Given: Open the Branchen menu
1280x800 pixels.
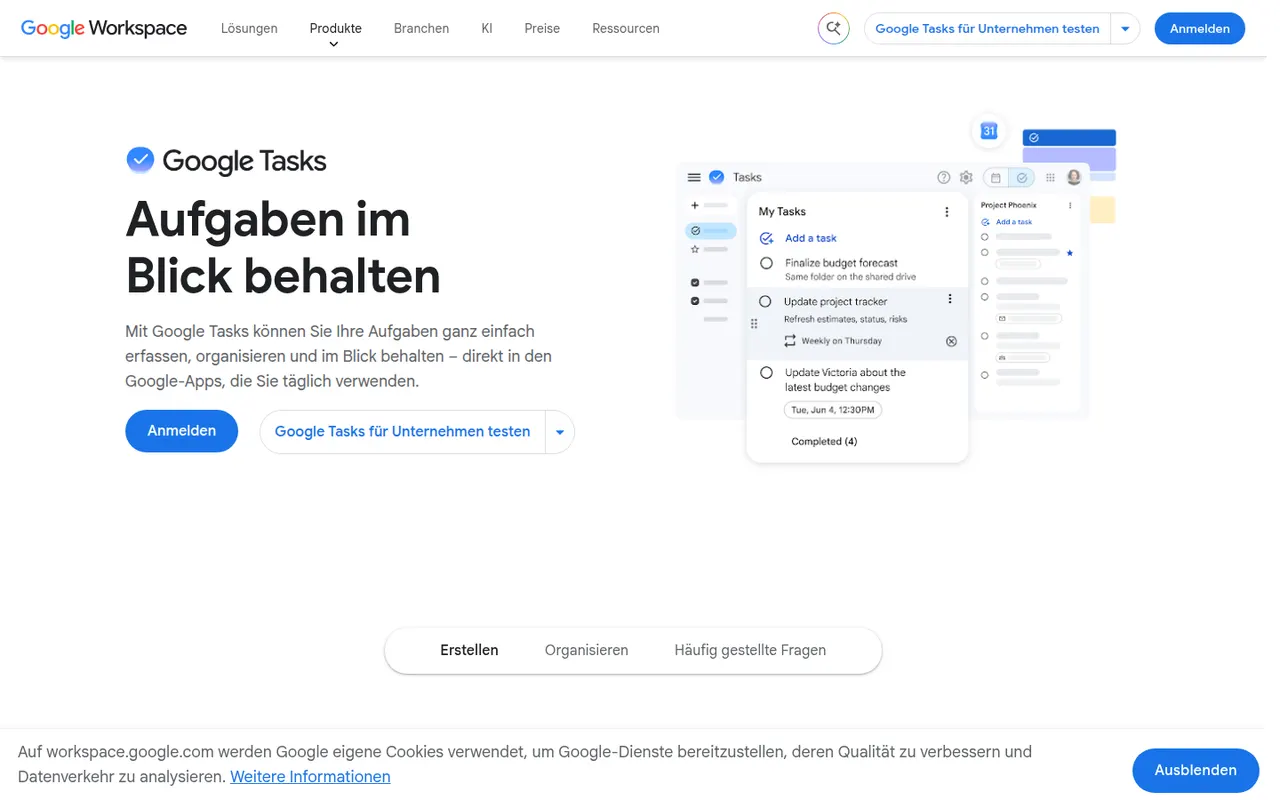Looking at the screenshot, I should coord(421,28).
